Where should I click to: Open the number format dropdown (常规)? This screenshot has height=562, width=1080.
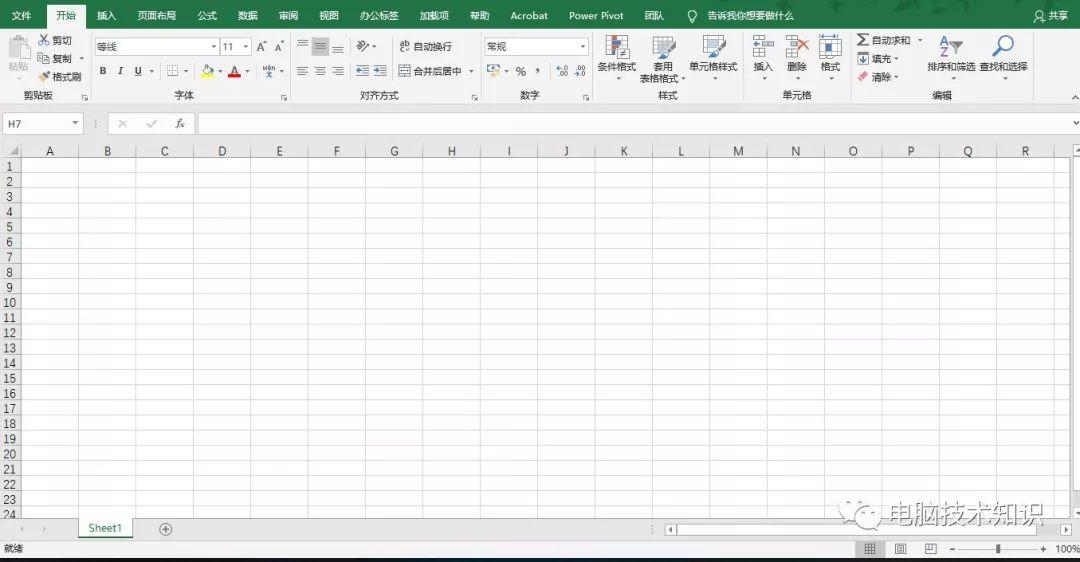coord(583,46)
